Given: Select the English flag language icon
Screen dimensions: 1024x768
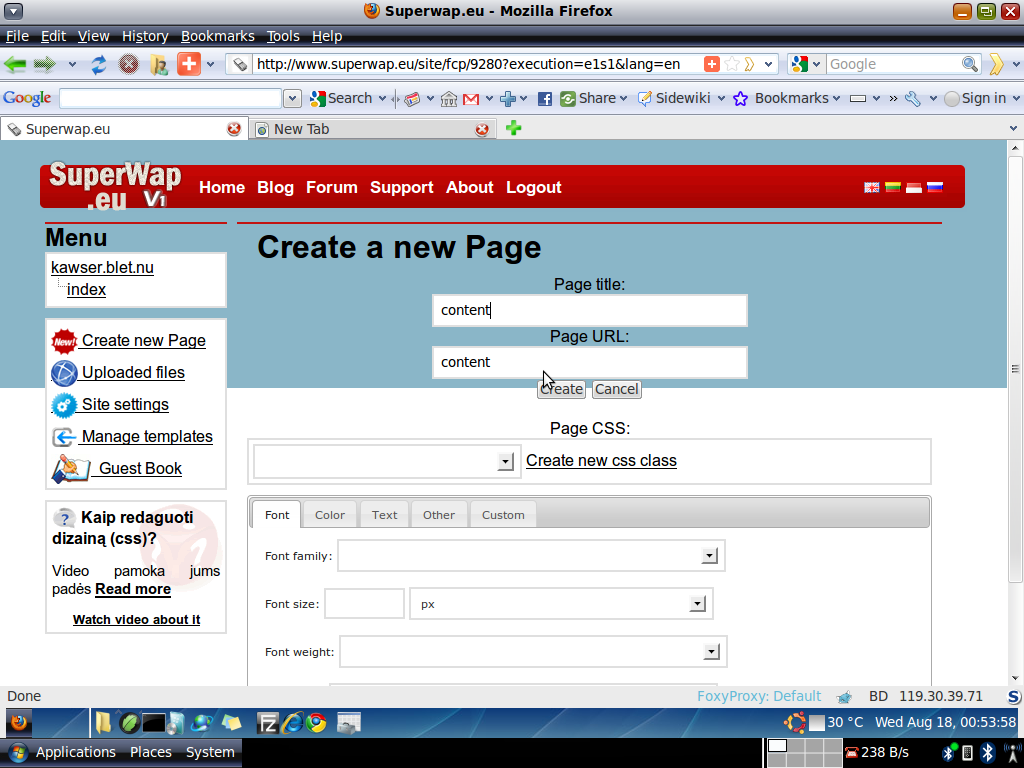Looking at the screenshot, I should 872,187.
